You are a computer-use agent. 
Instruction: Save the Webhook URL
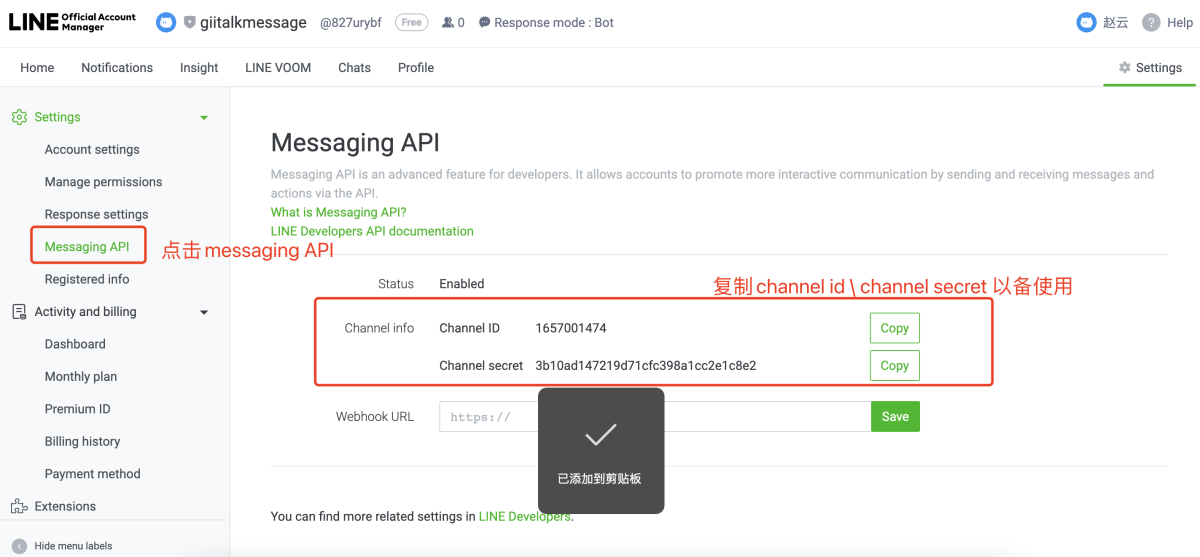click(x=895, y=416)
